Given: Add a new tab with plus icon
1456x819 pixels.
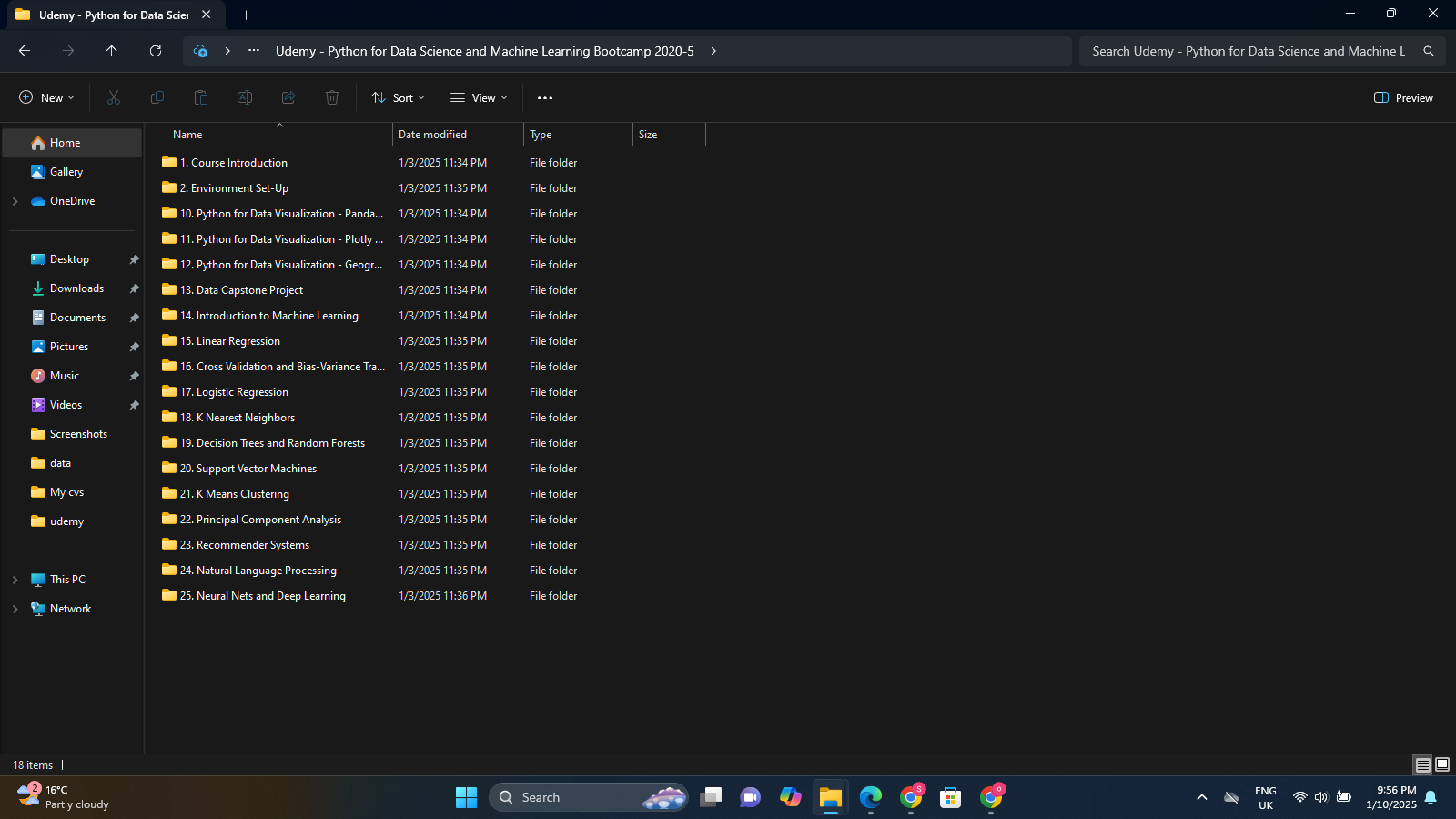Looking at the screenshot, I should point(246,15).
